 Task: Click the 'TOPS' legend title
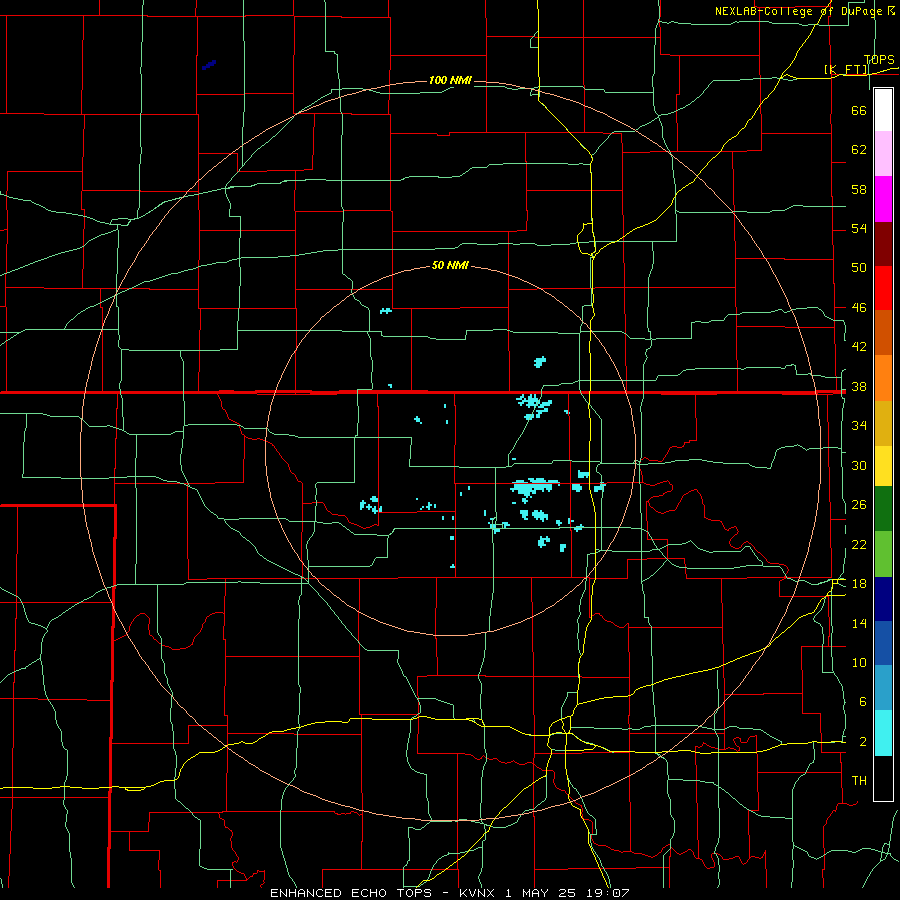pyautogui.click(x=879, y=60)
